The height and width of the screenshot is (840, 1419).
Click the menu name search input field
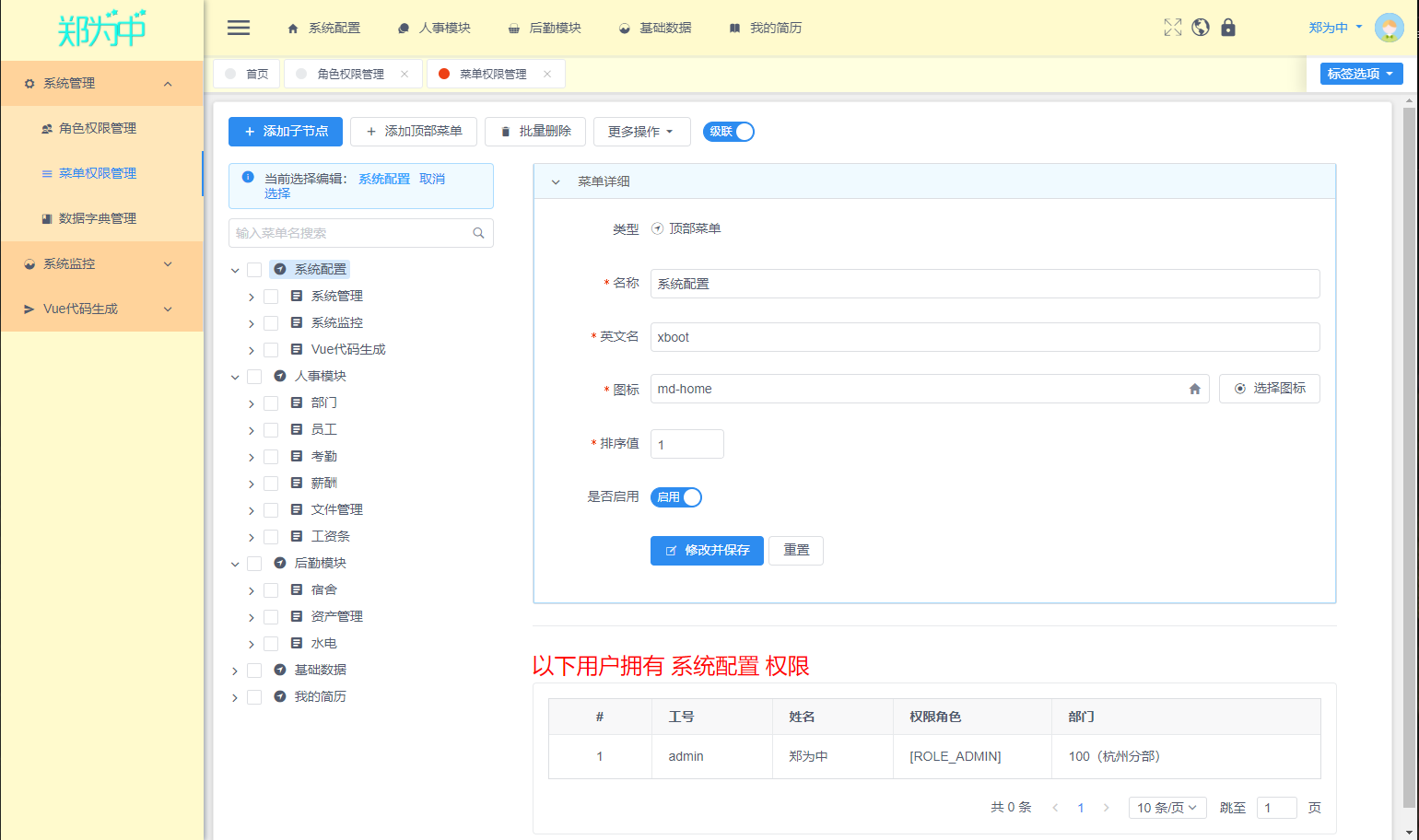point(350,233)
